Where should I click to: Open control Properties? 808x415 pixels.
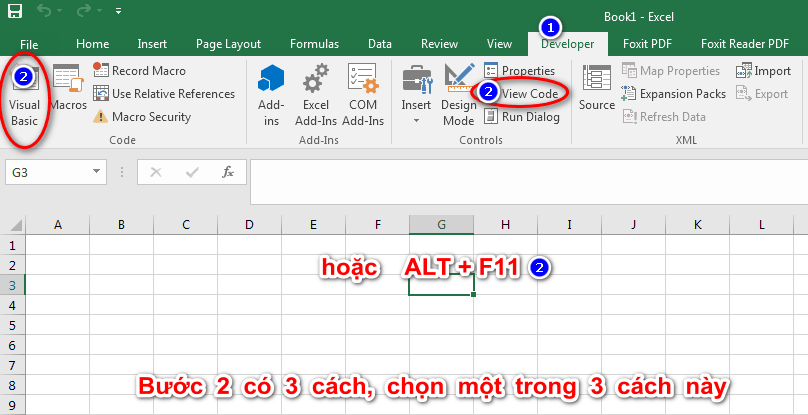click(x=519, y=71)
